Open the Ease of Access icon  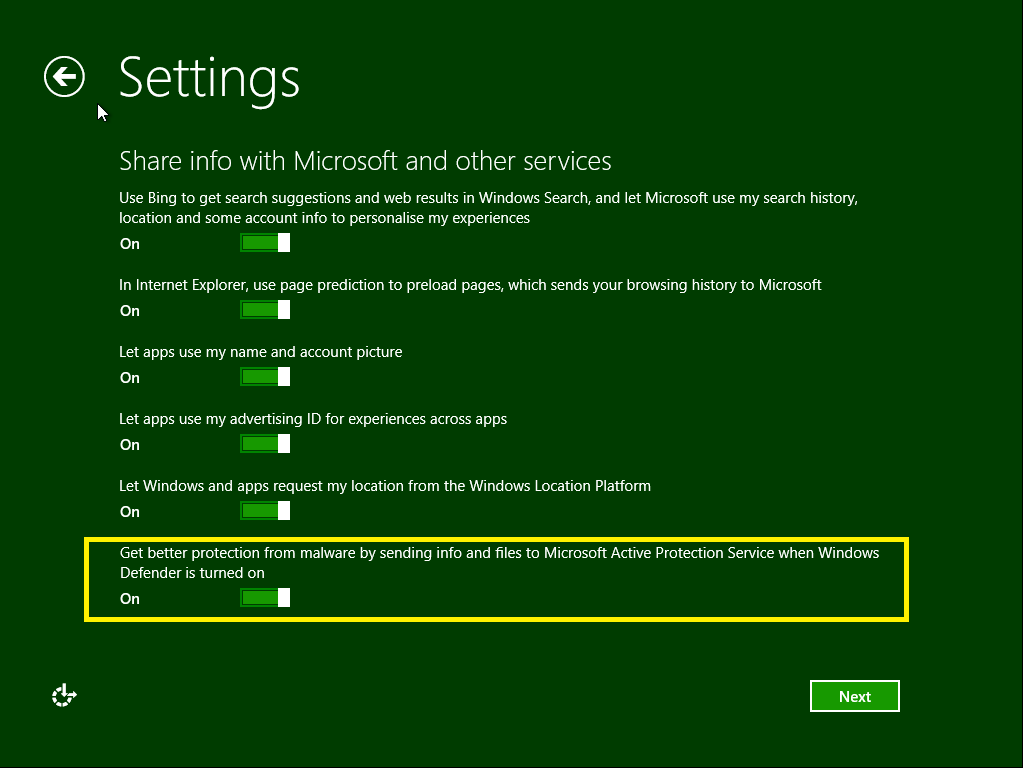(64, 696)
